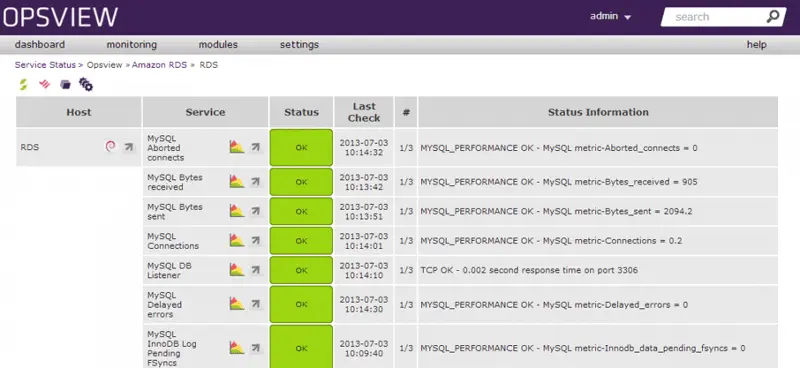Click MySQL InnoDB Log Pending FSyncs name
Screen dimensions: 800x368
[x=171, y=348]
